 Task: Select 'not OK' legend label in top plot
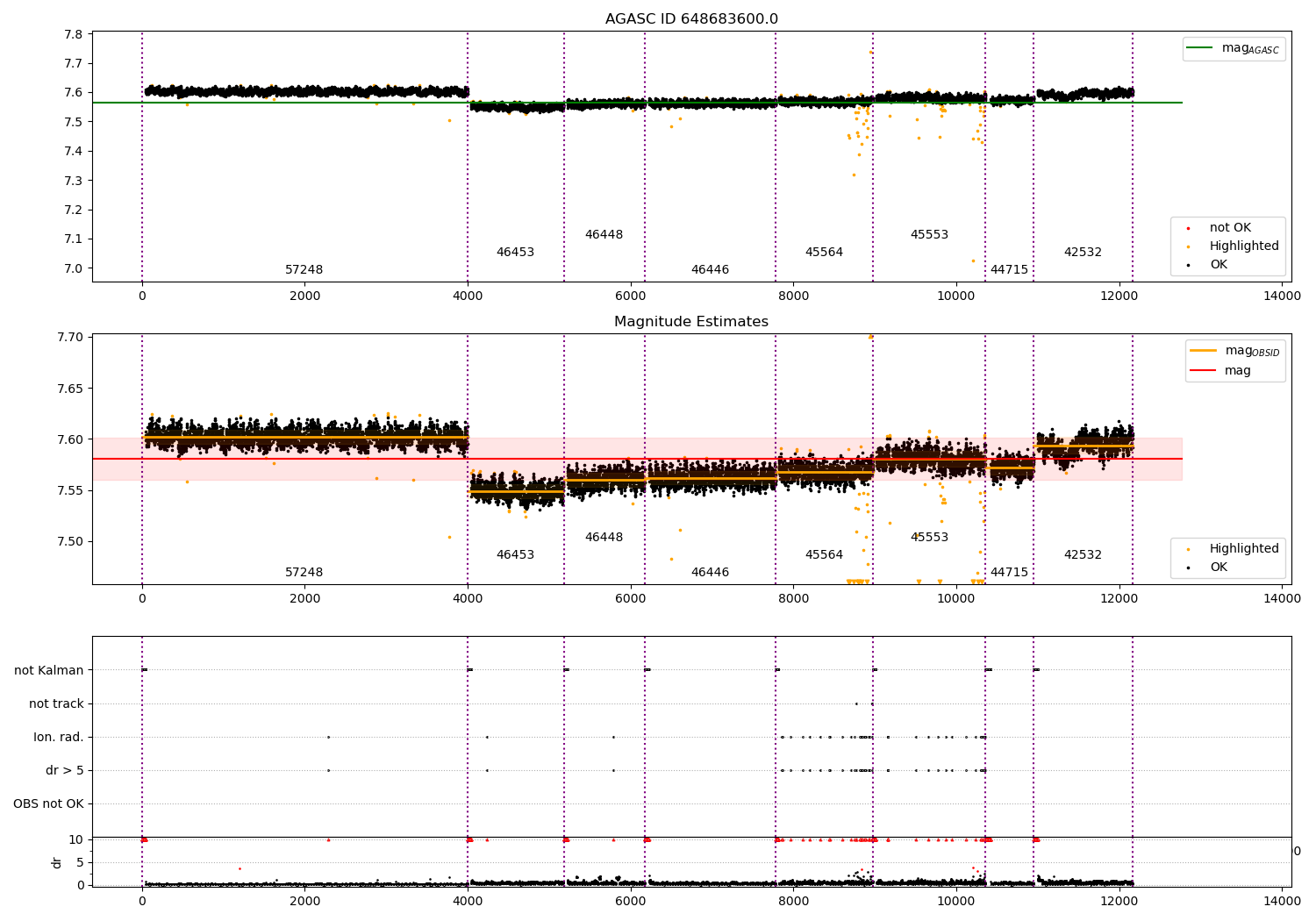pyautogui.click(x=1230, y=228)
